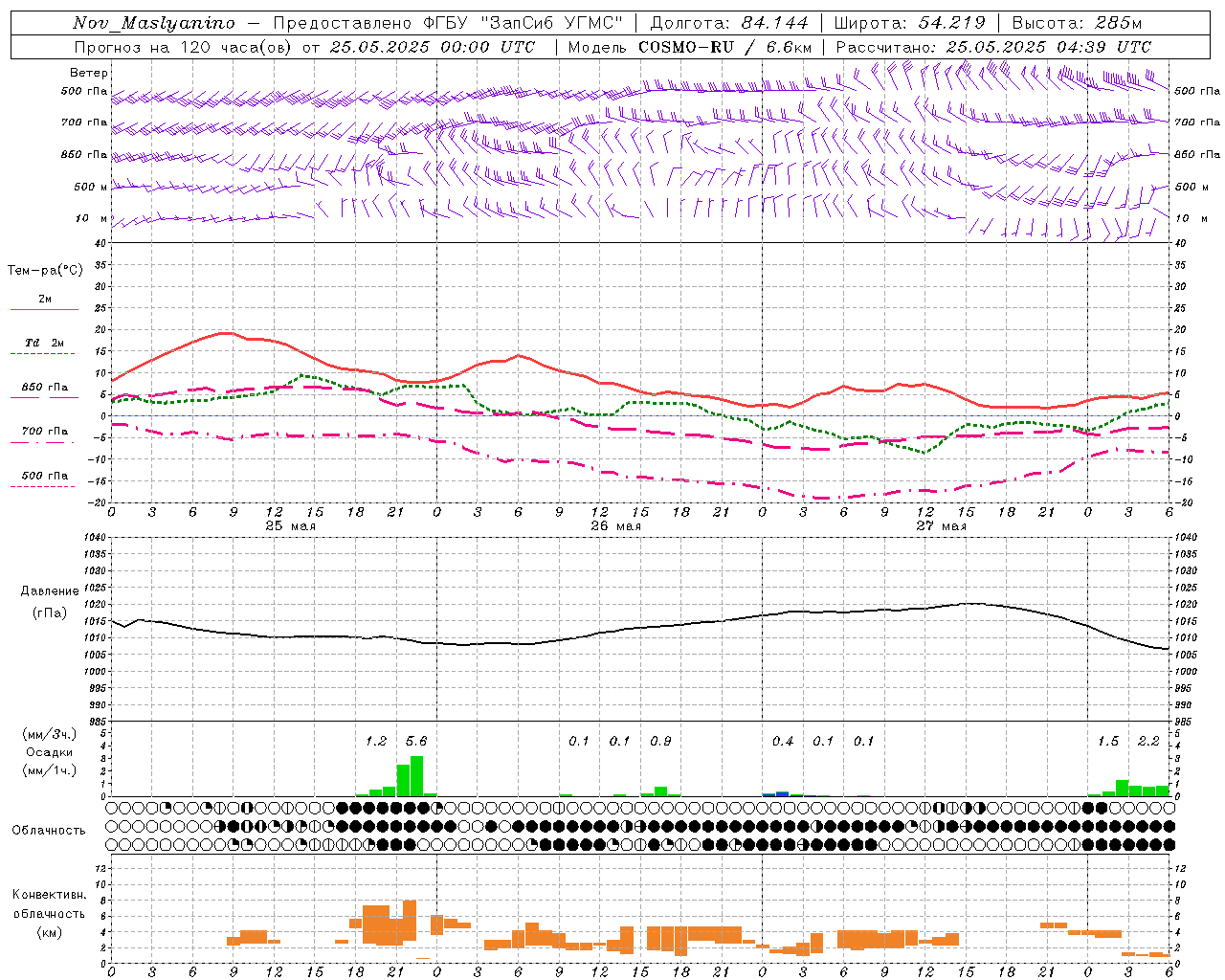Click the 'Тем-ра(°C)' temperature axis label
The image size is (1225, 980).
click(45, 271)
